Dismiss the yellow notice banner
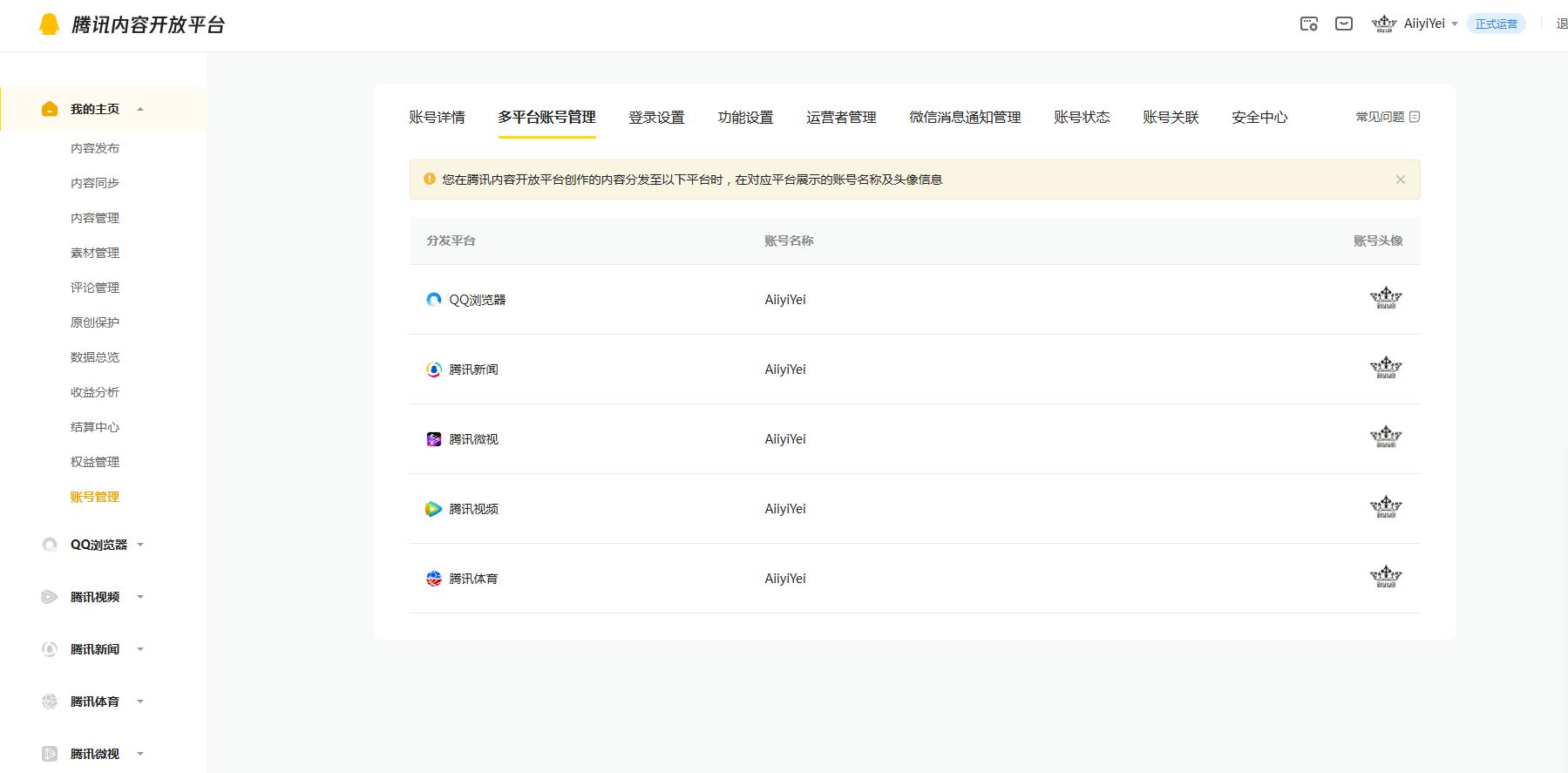 (1401, 180)
